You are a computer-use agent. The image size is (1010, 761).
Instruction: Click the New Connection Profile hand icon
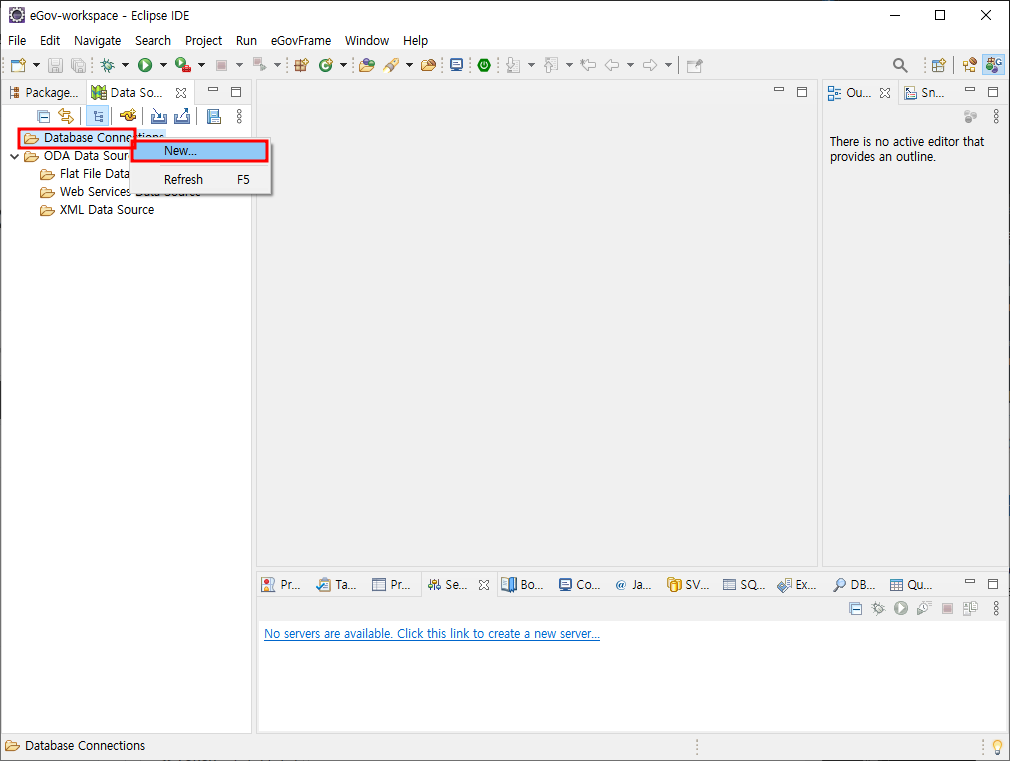point(128,116)
